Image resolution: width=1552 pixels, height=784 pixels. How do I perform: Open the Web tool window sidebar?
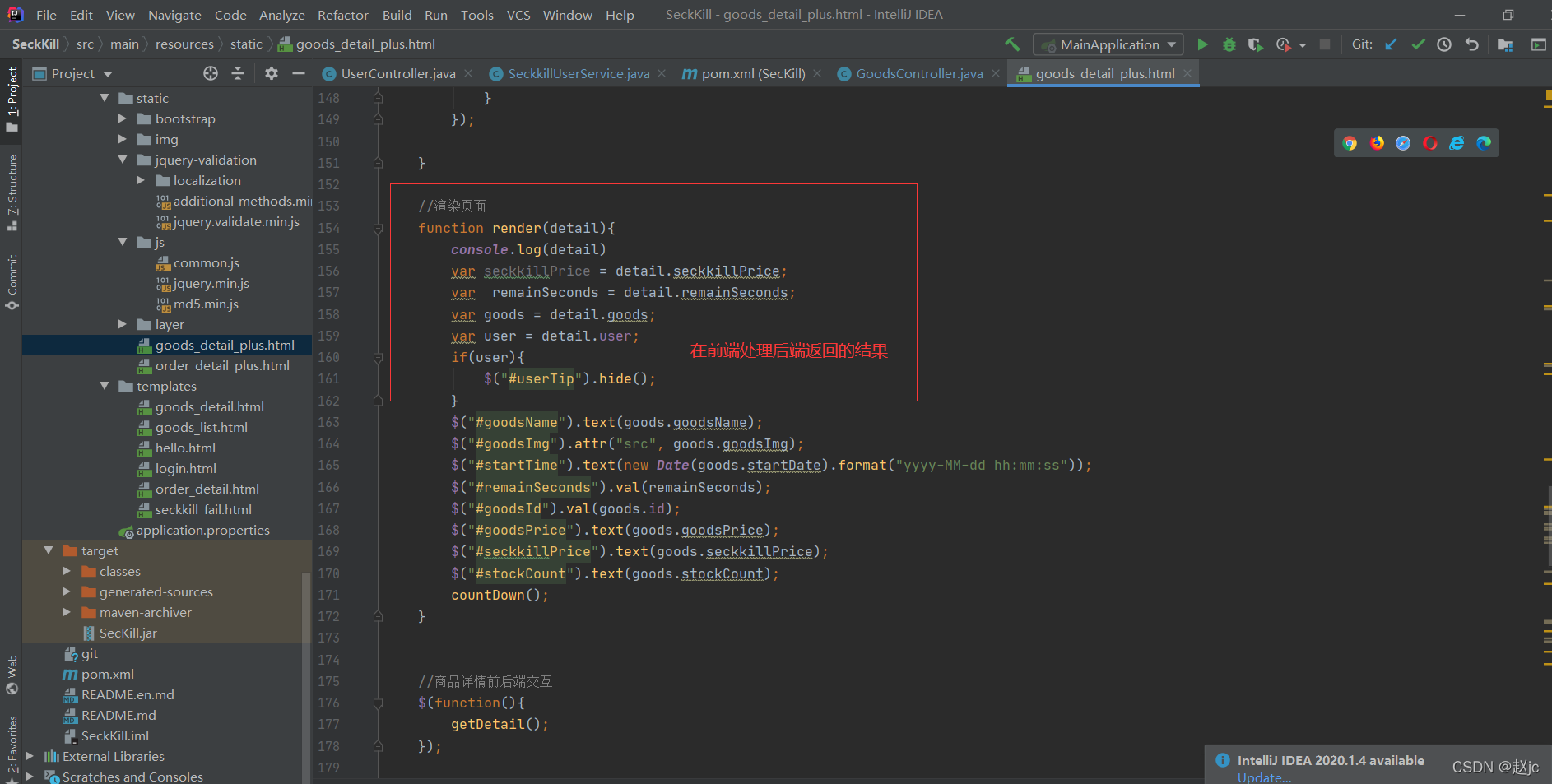[12, 675]
